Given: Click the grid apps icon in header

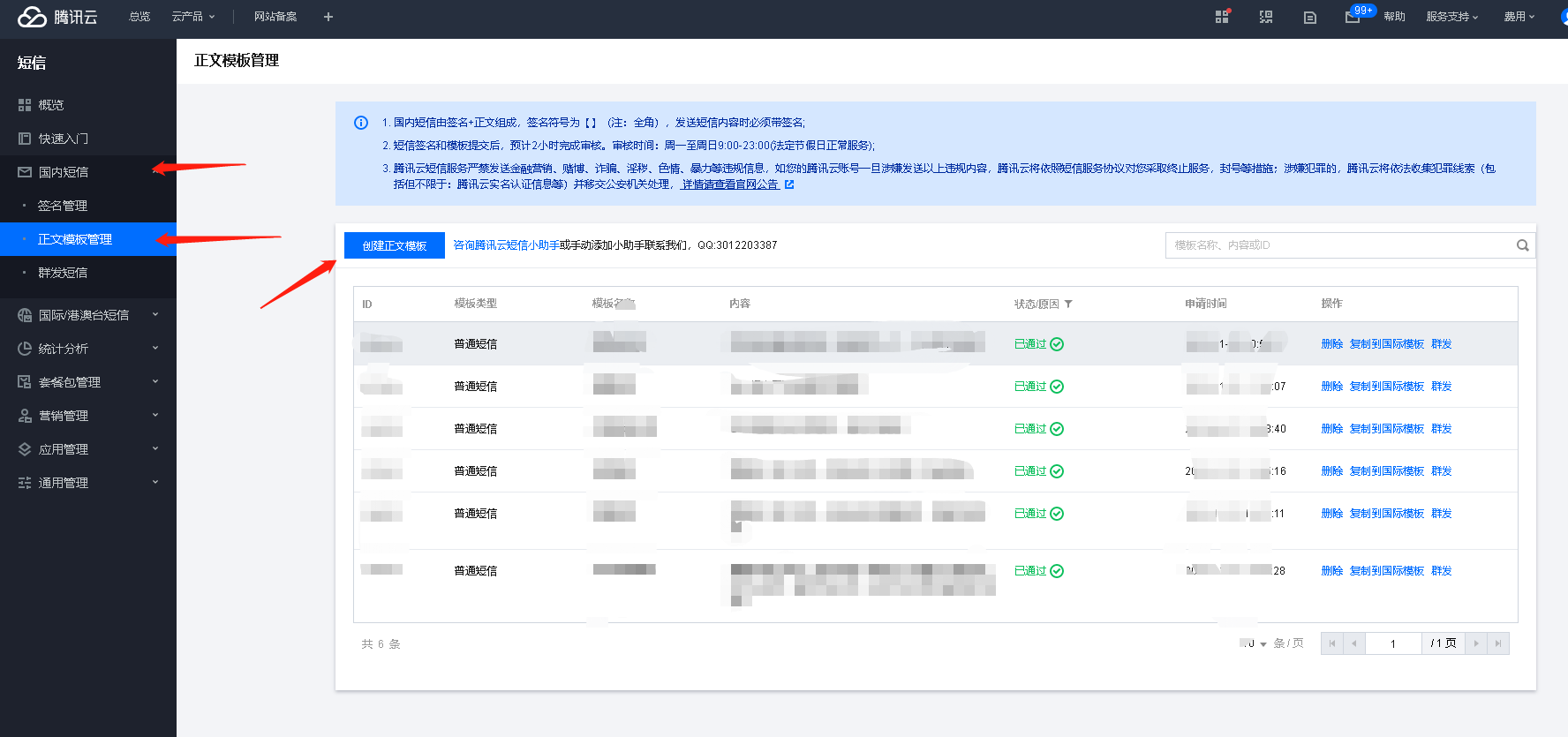Looking at the screenshot, I should [x=1222, y=17].
